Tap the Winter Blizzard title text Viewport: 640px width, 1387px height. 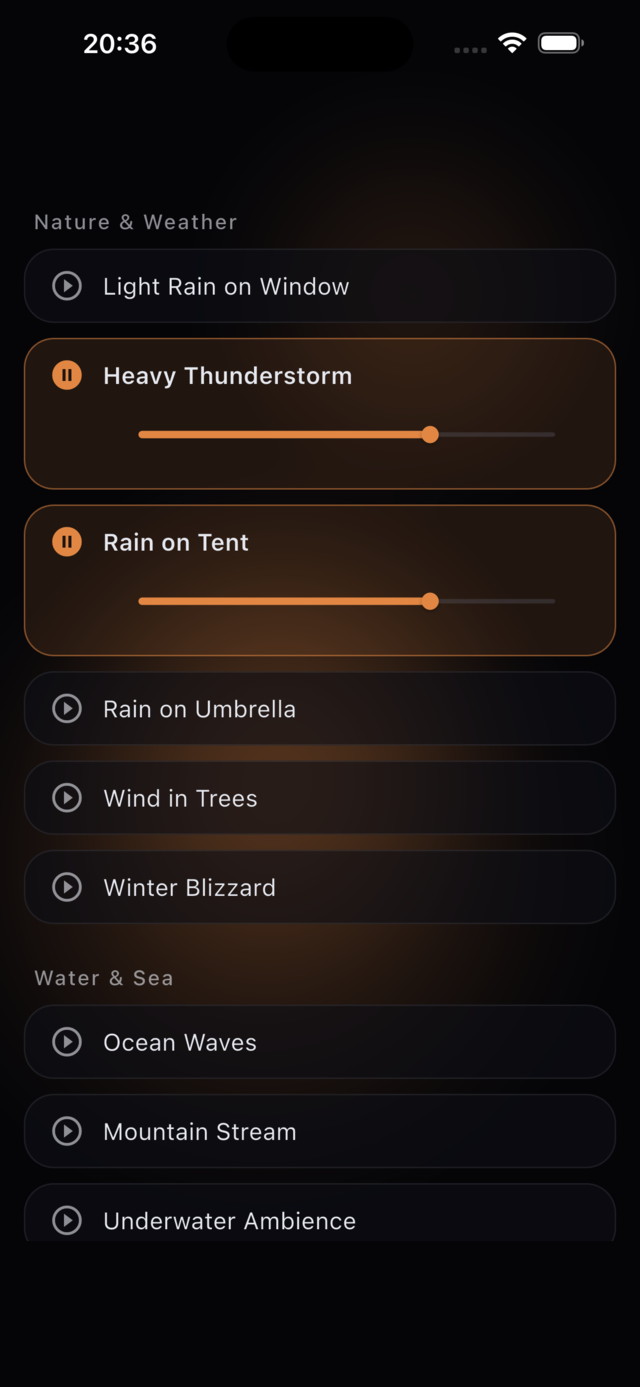189,887
